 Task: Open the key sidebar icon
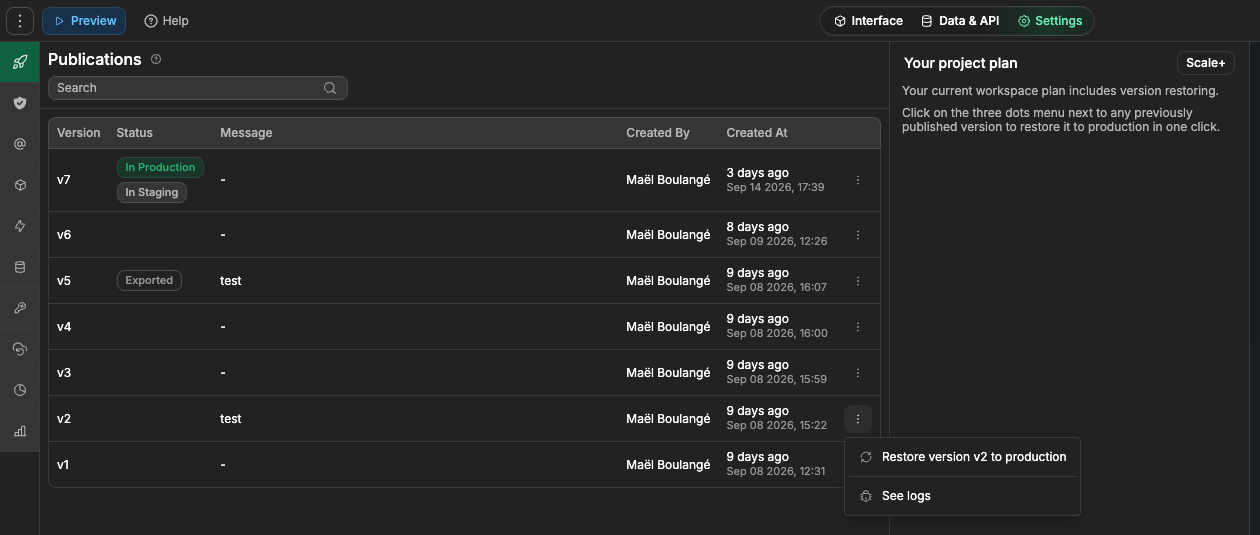click(x=20, y=308)
